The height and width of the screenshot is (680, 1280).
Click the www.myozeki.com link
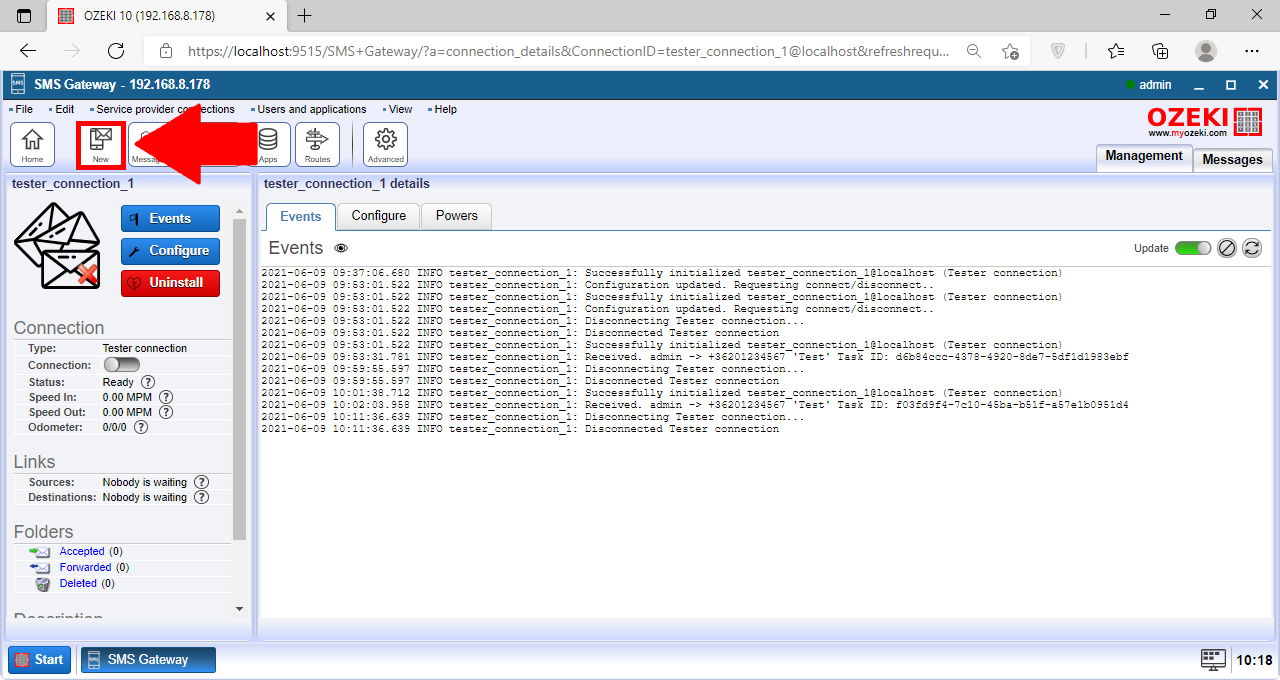(x=1187, y=133)
